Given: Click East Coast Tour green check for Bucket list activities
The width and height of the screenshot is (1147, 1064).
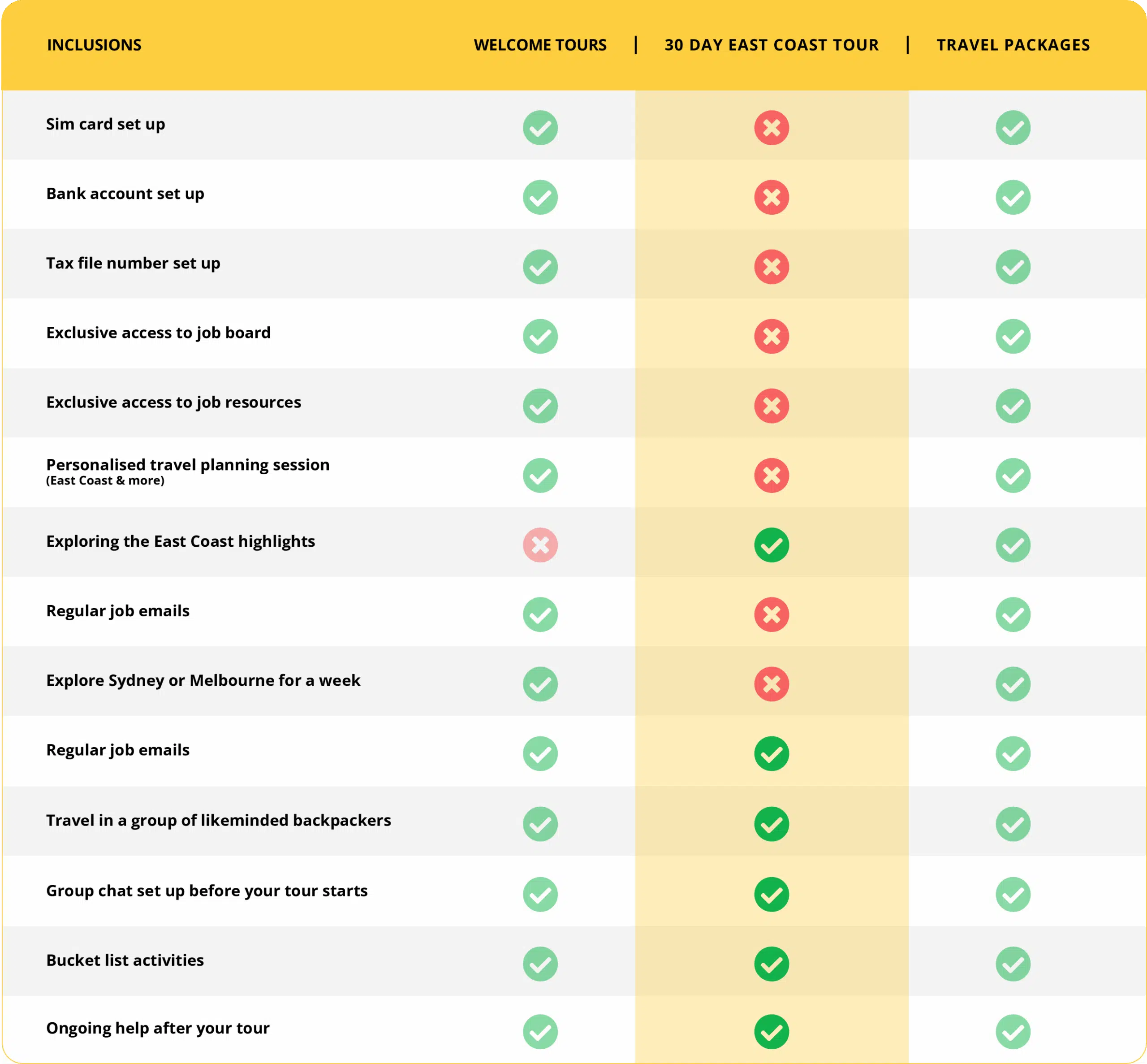Looking at the screenshot, I should (x=771, y=964).
